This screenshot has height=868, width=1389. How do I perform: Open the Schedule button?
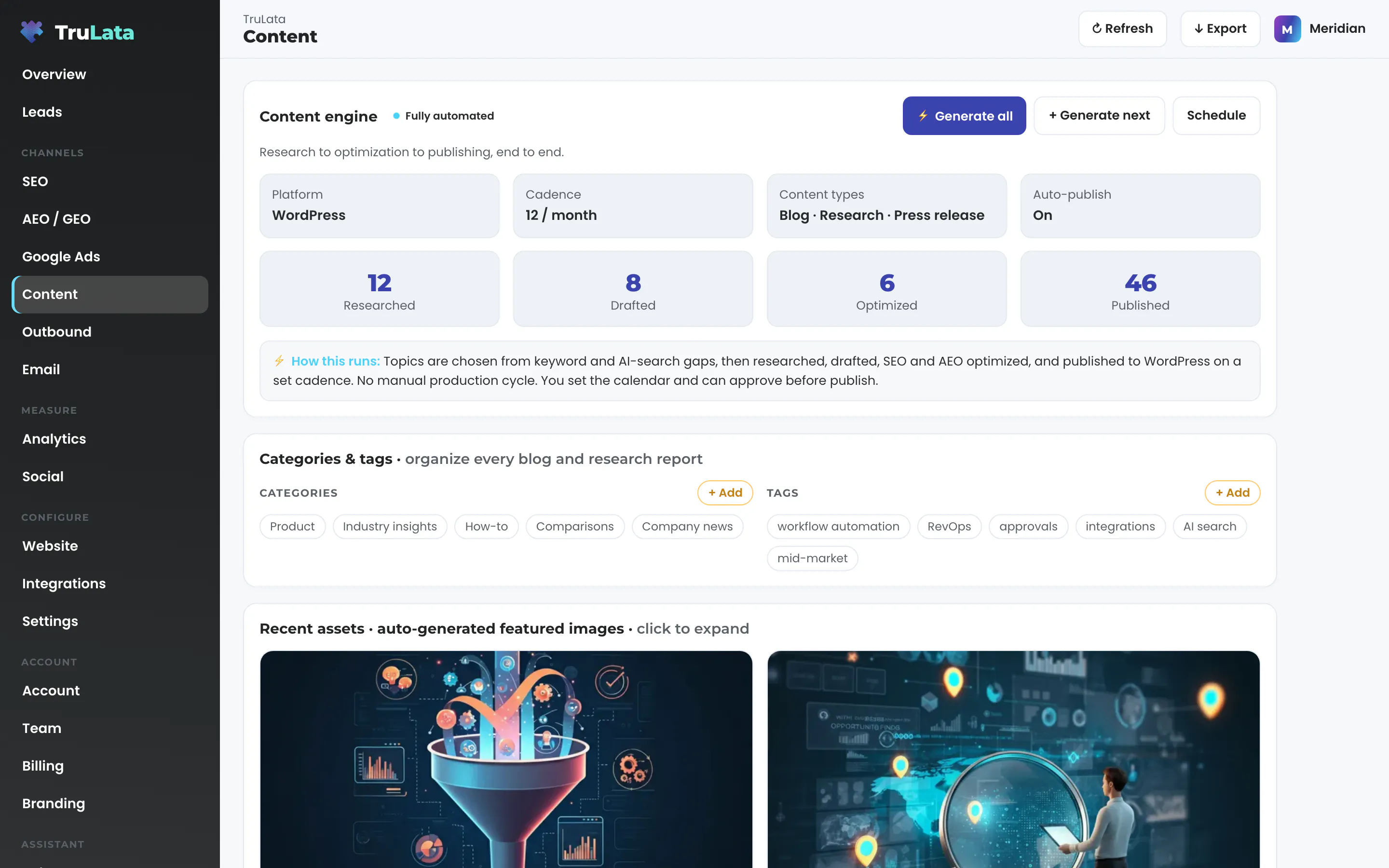[x=1216, y=116]
